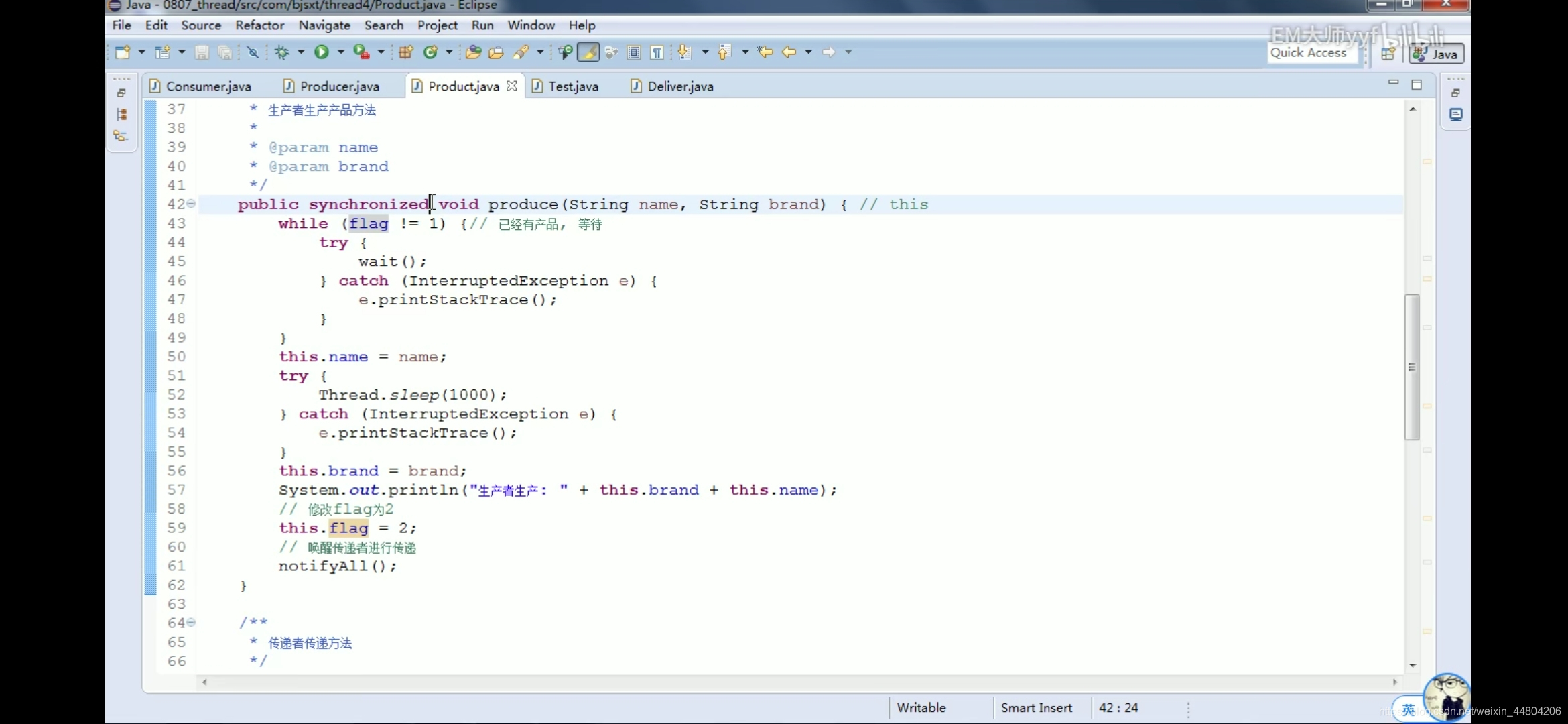
Task: Click the New Java Class icon
Action: 431,52
